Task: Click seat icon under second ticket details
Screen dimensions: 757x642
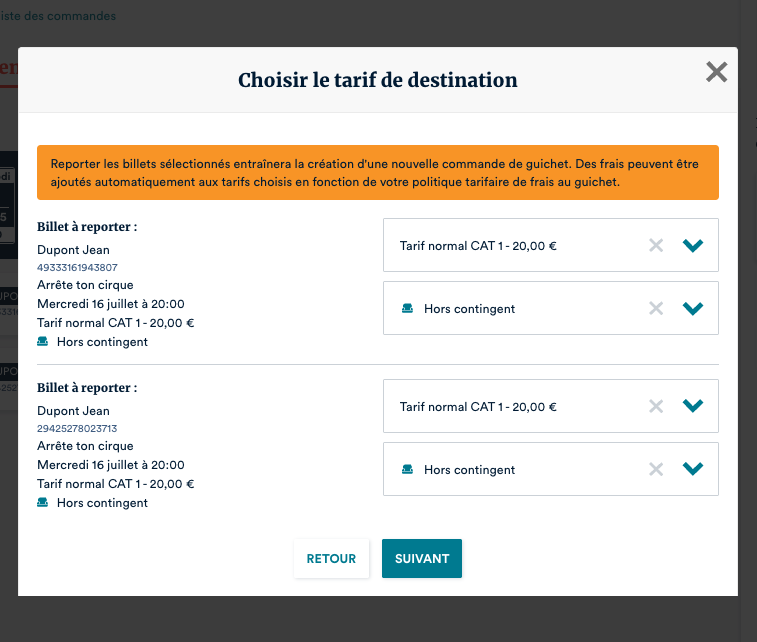Action: tap(43, 503)
